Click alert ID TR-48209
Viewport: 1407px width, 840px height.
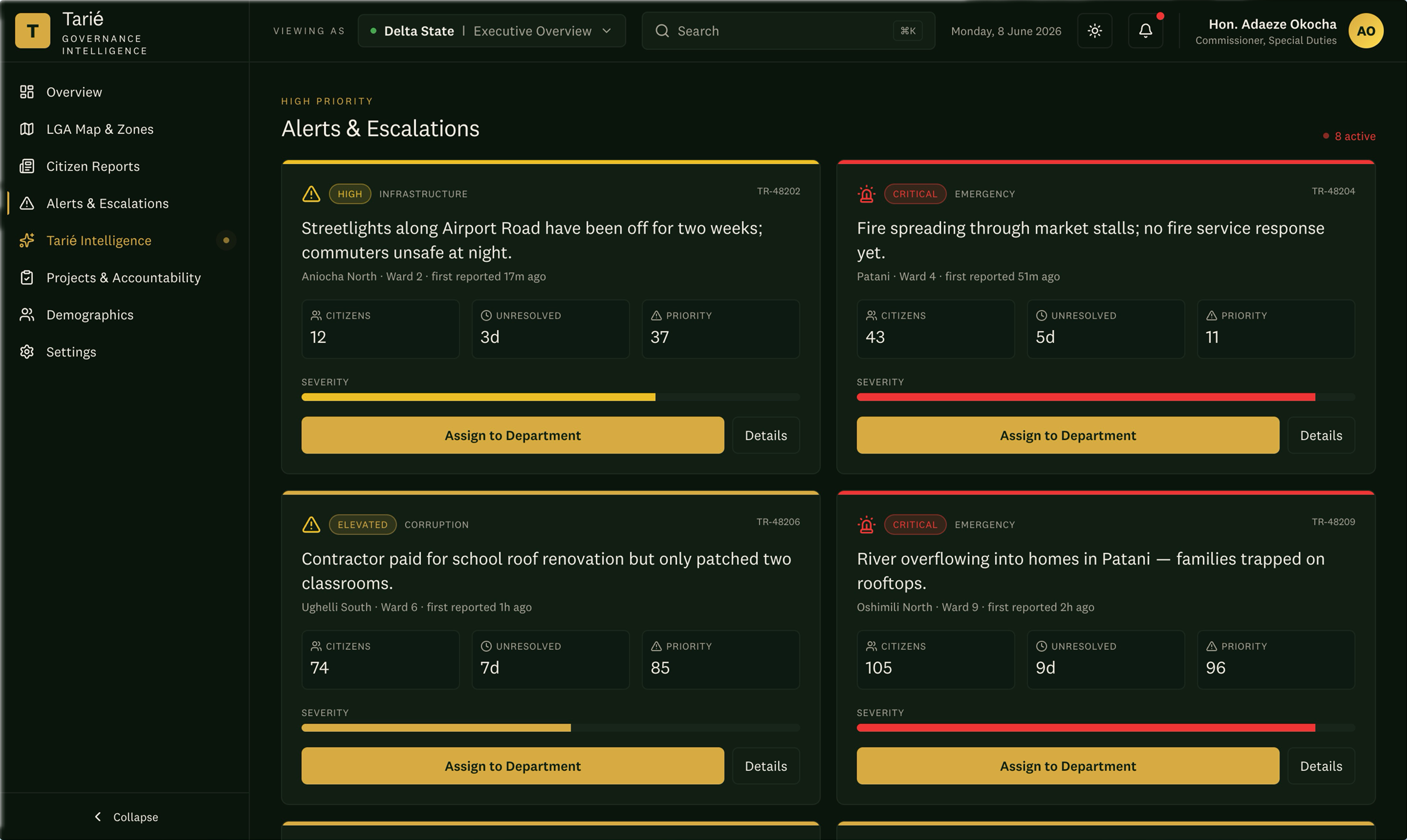[x=1334, y=522]
